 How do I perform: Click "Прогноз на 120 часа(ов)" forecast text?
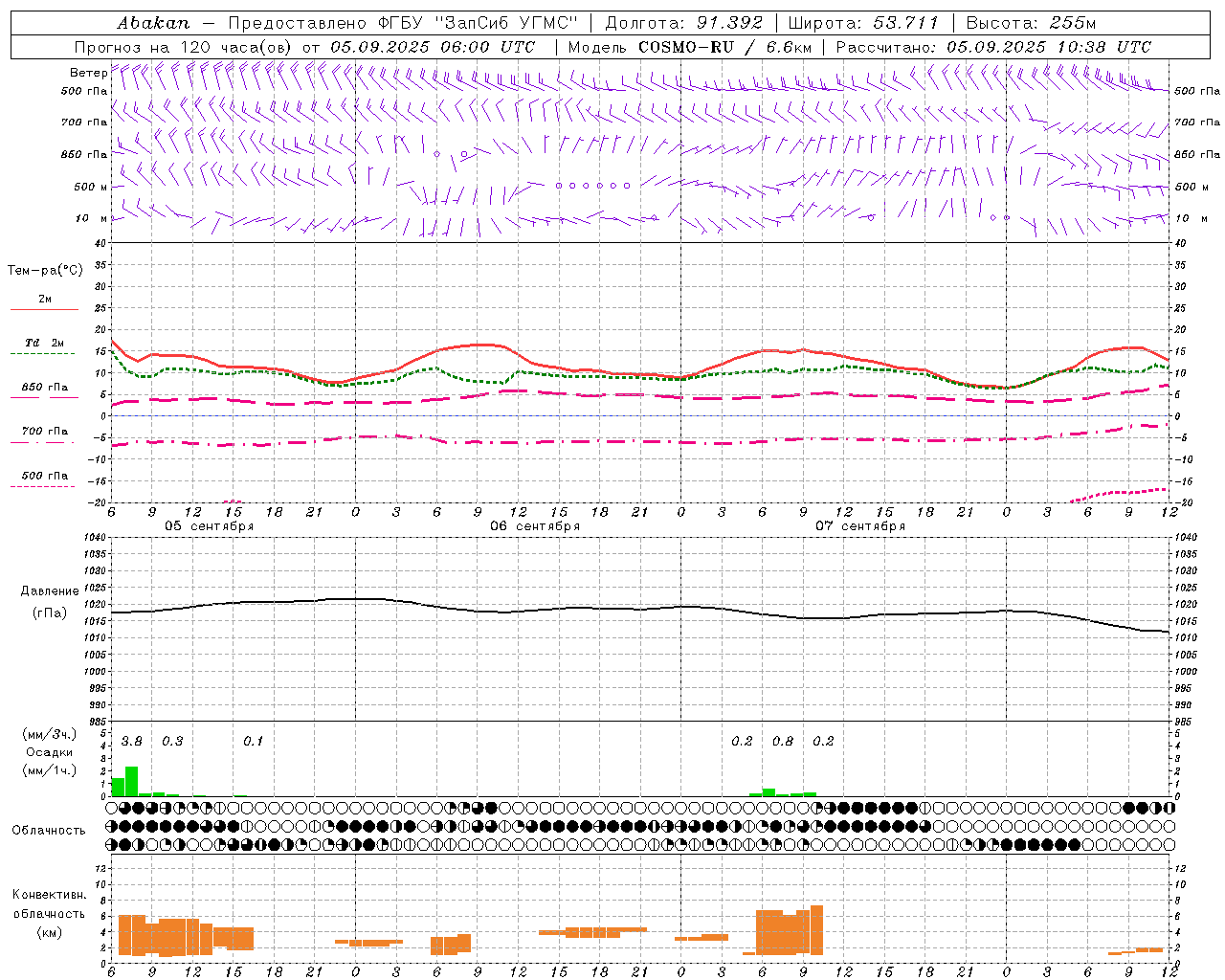[184, 47]
